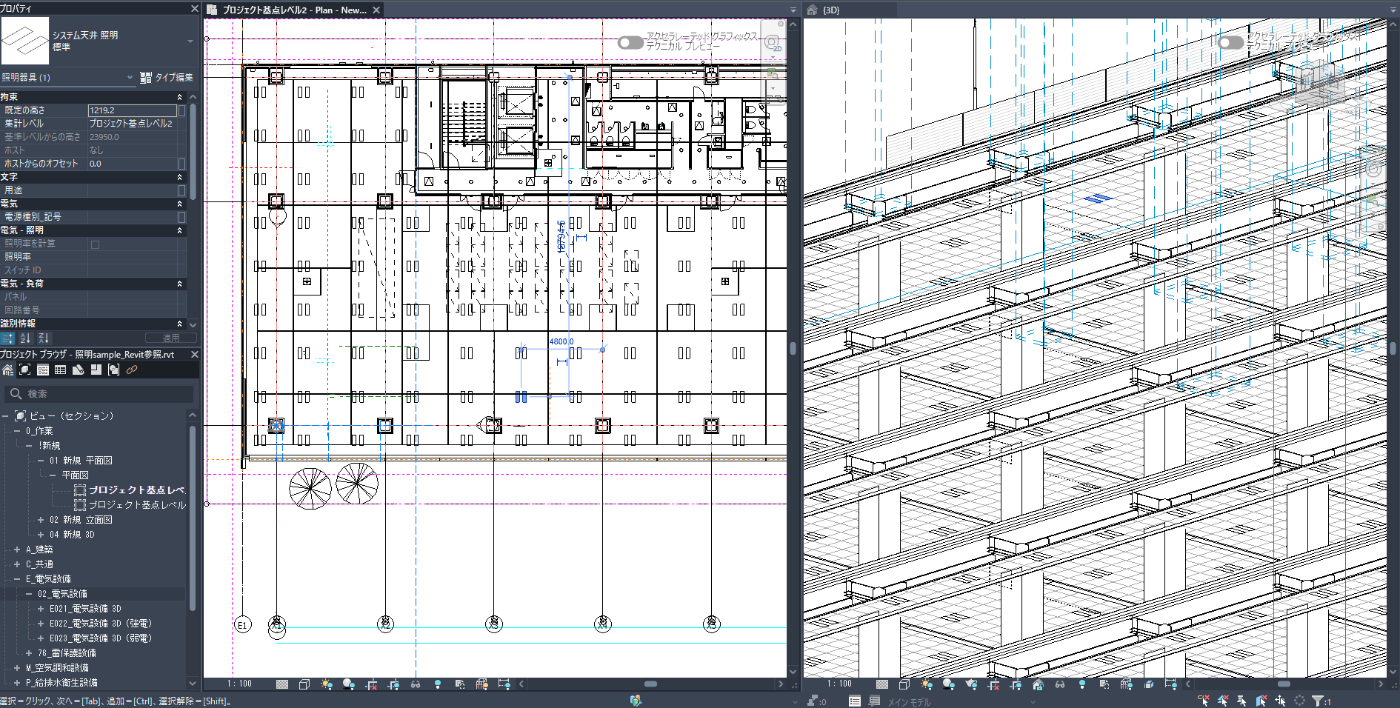Click detail level icon in plan view control bar
The height and width of the screenshot is (708, 1400).
[282, 685]
